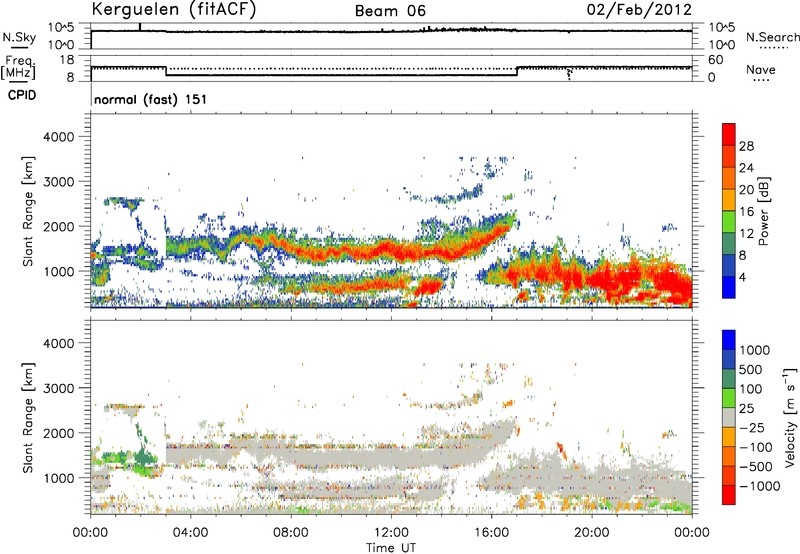Viewport: 800px width, 554px height.
Task: Click the 60 Nave axis tick label
Action: (x=716, y=60)
